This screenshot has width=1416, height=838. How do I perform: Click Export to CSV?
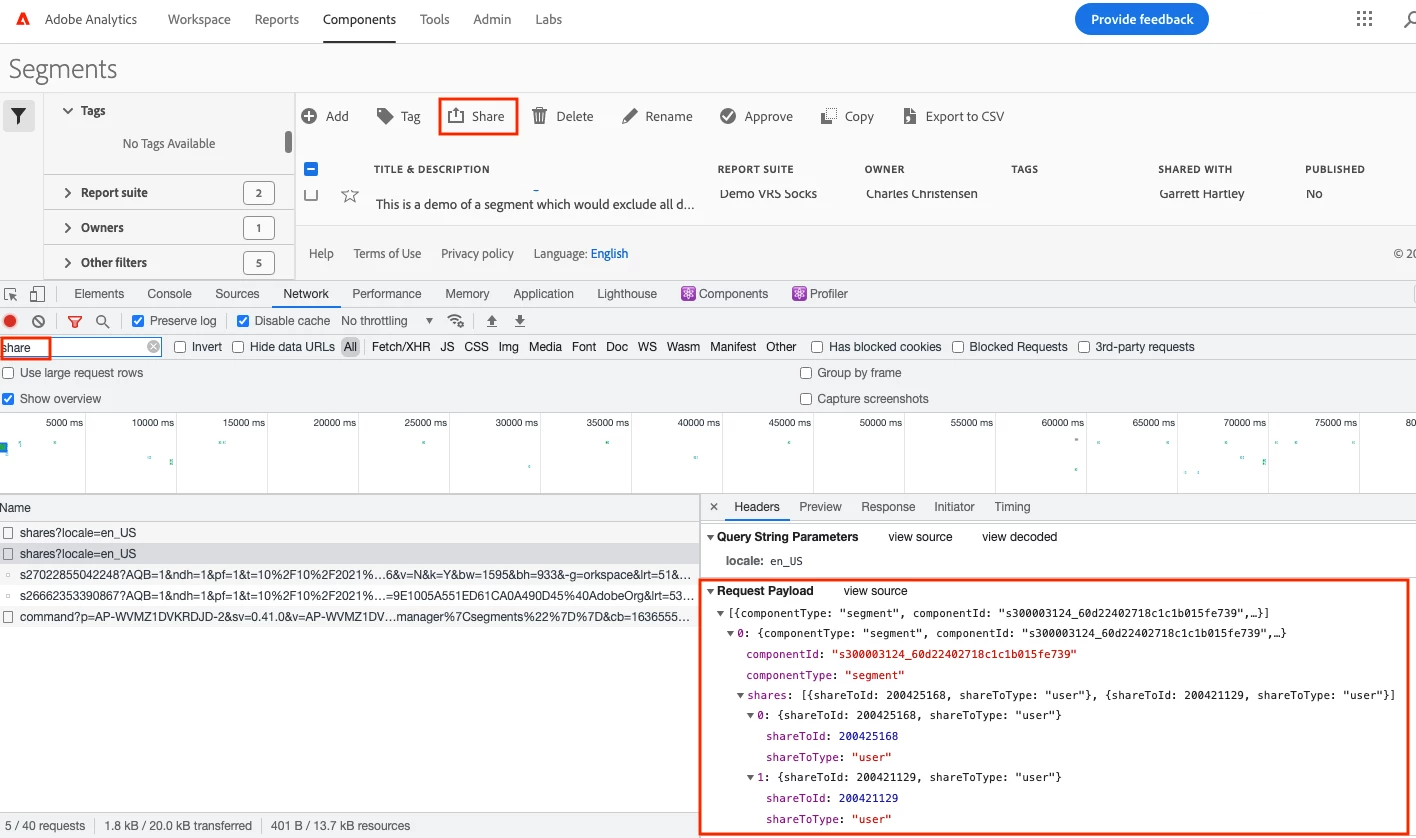(953, 116)
